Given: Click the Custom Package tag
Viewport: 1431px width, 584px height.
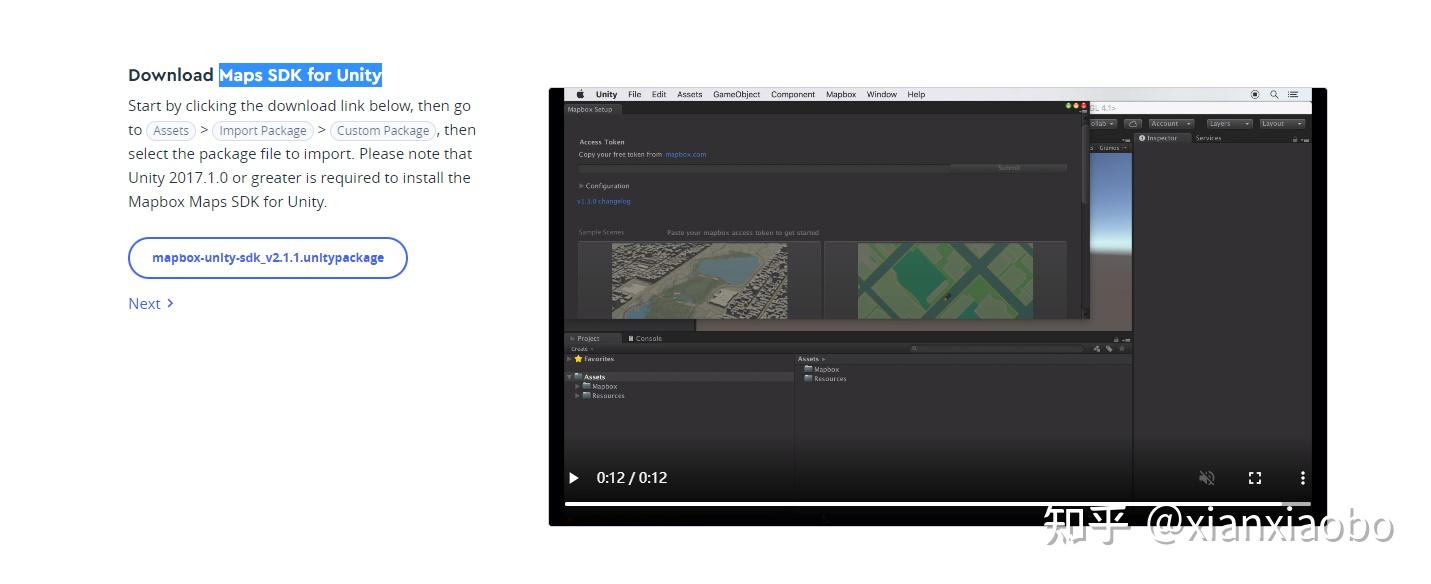Looking at the screenshot, I should [x=383, y=131].
